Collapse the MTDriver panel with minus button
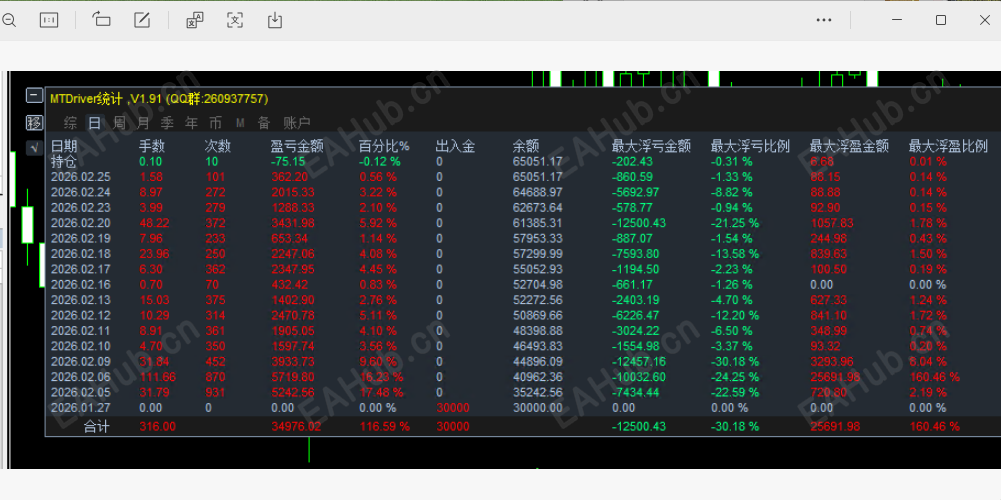The image size is (1001, 500). pos(34,96)
